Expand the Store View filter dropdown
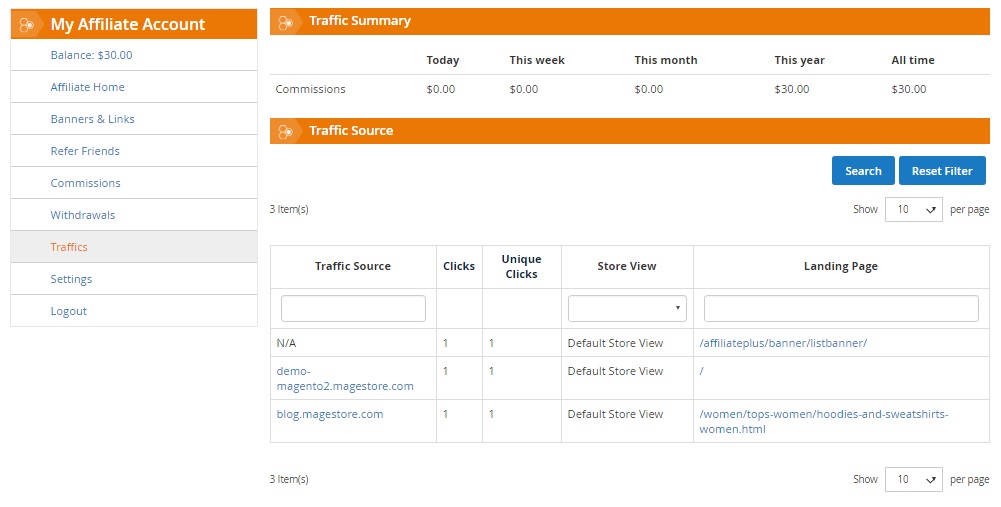Viewport: 1001px width, 507px height. (627, 308)
